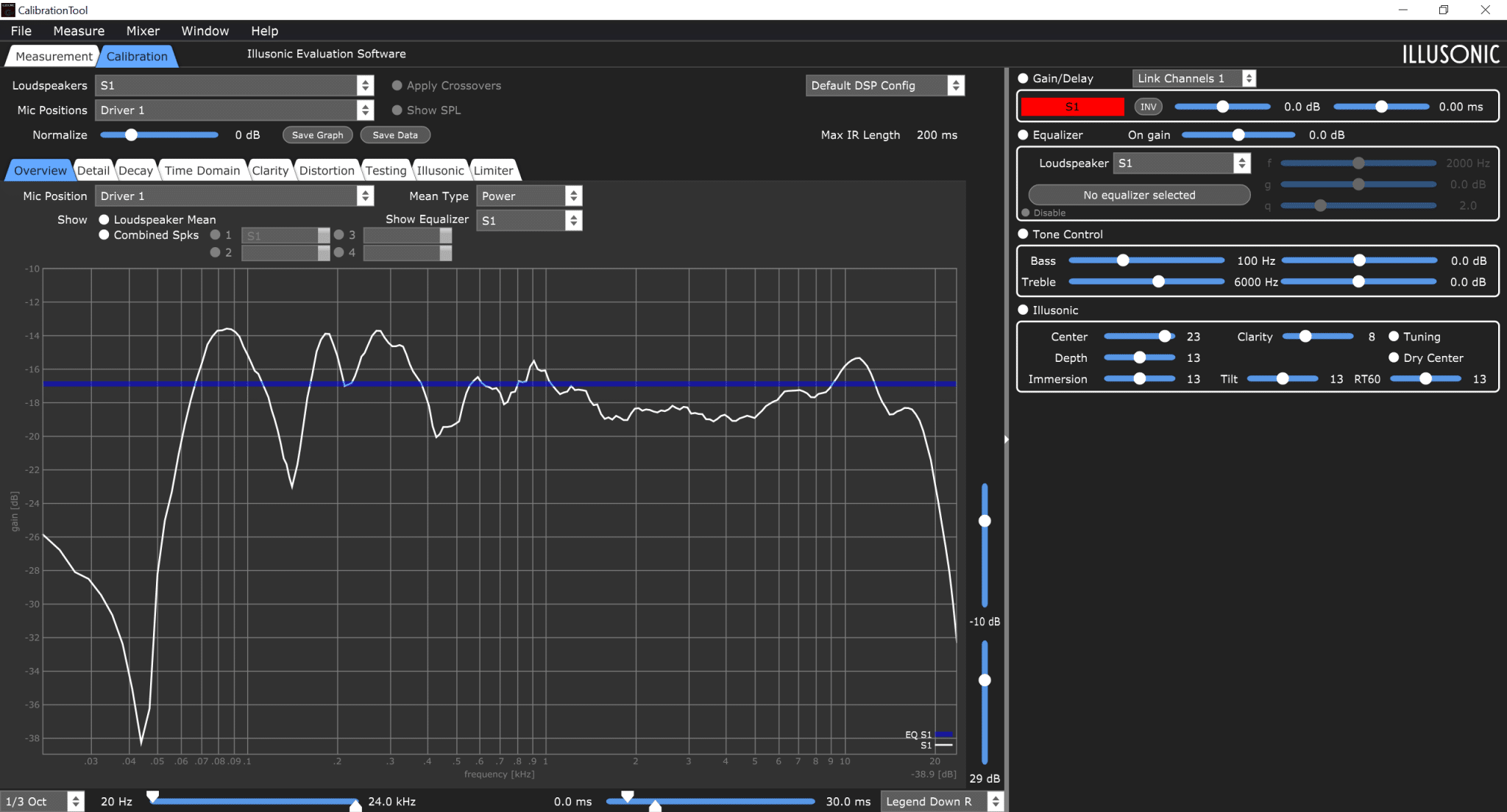Click the Save Graph button
This screenshot has width=1507, height=812.
coord(318,135)
